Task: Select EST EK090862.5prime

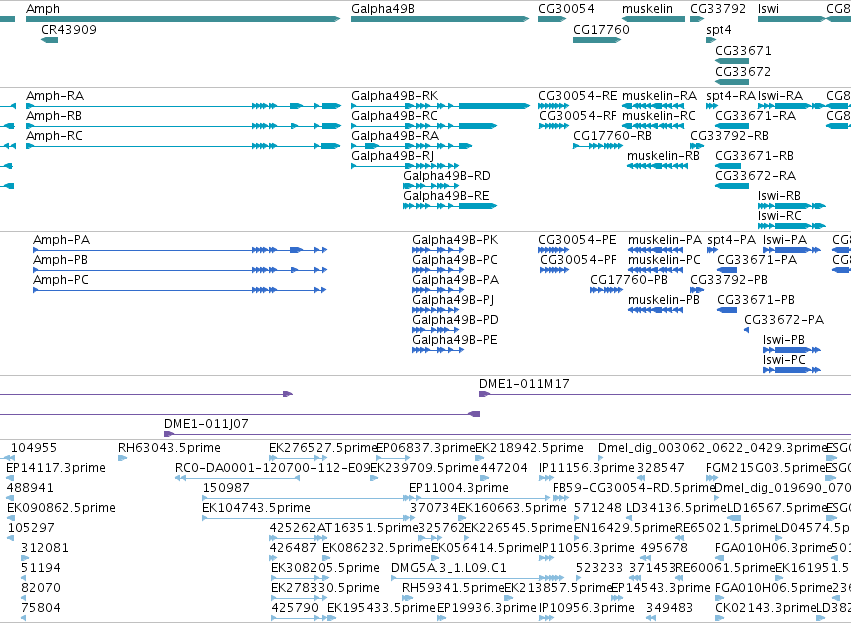Action: click(61, 508)
